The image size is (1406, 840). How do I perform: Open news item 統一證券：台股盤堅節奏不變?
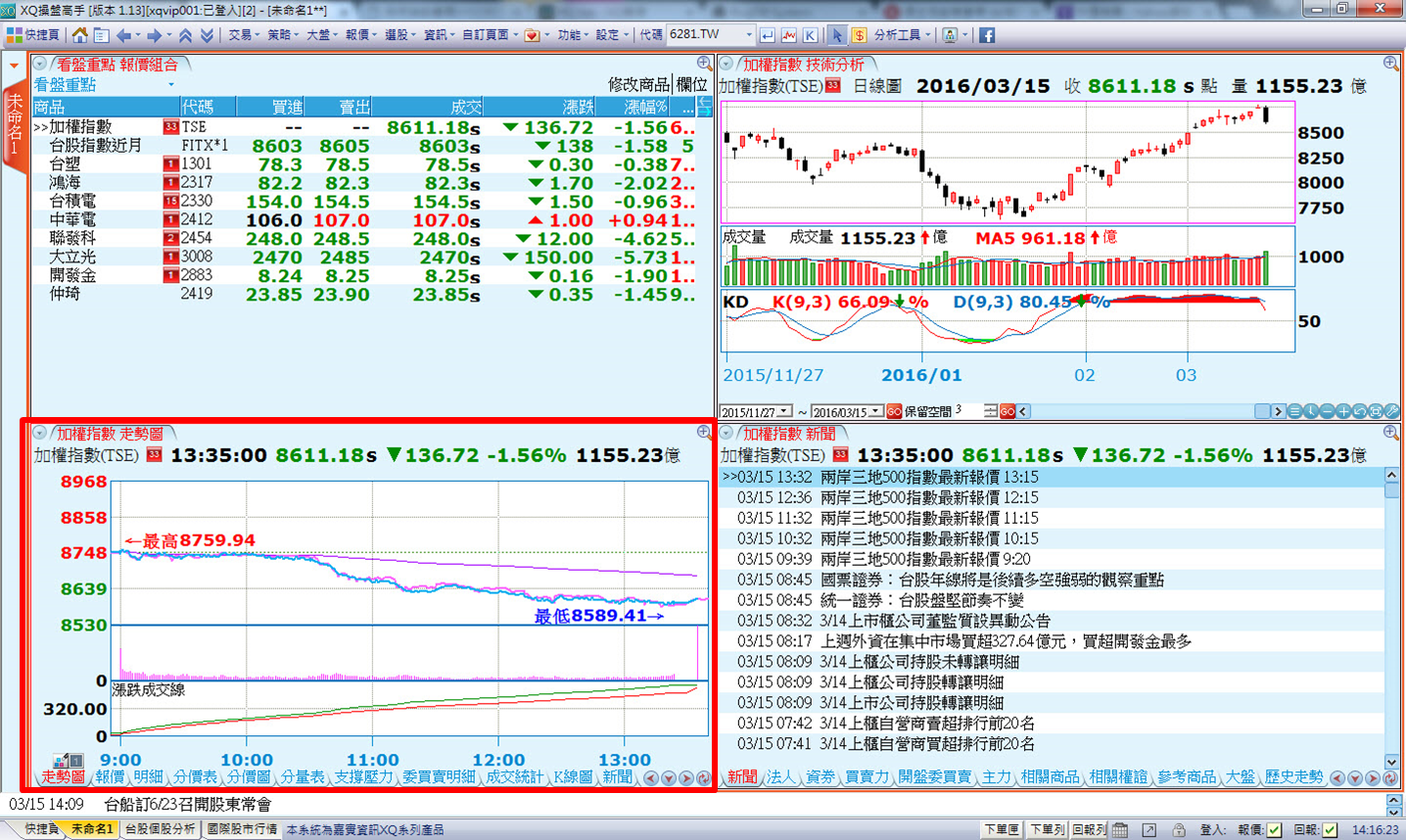click(922, 600)
